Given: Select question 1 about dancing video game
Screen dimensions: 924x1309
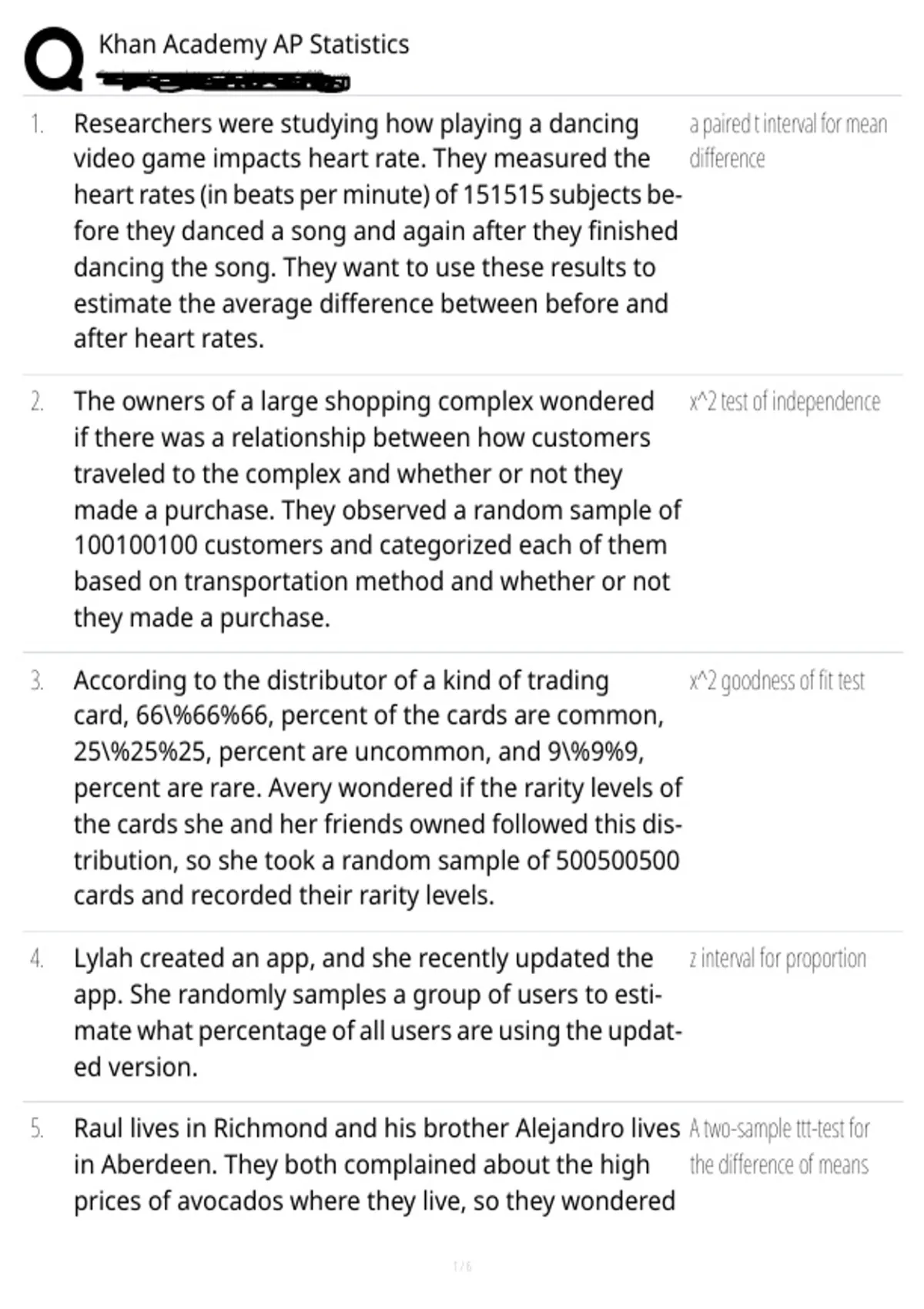Looking at the screenshot, I should (377, 231).
